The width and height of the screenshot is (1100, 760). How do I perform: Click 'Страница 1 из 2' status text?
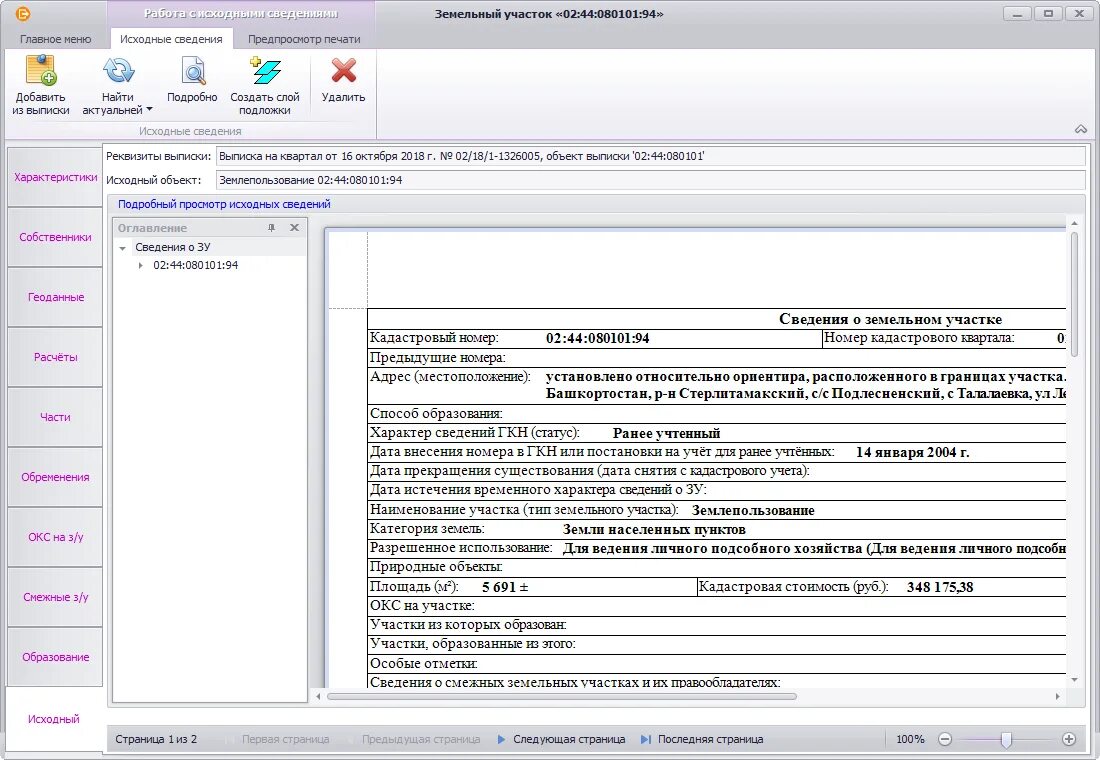pyautogui.click(x=156, y=739)
